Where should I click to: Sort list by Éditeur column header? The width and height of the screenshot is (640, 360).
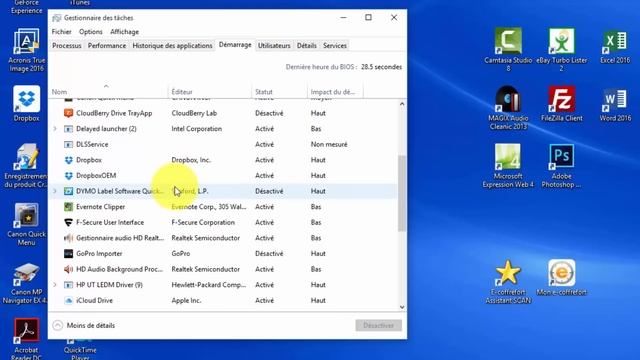tap(210, 92)
